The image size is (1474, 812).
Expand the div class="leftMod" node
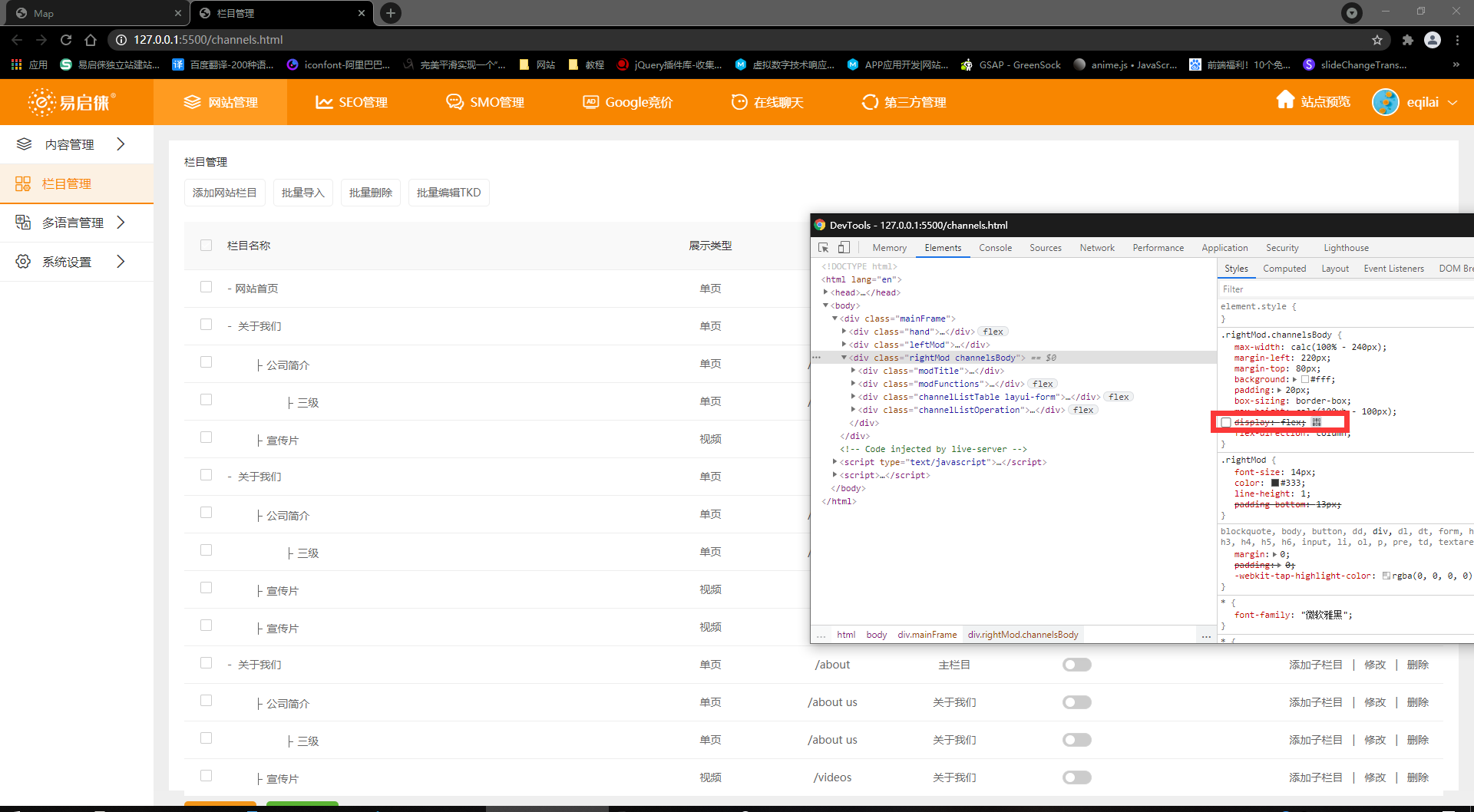point(844,345)
